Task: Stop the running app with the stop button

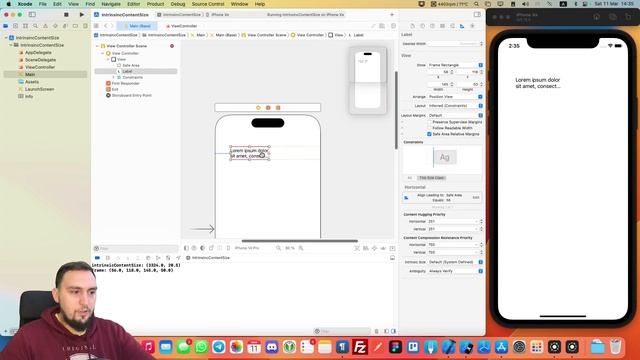Action: (x=66, y=15)
